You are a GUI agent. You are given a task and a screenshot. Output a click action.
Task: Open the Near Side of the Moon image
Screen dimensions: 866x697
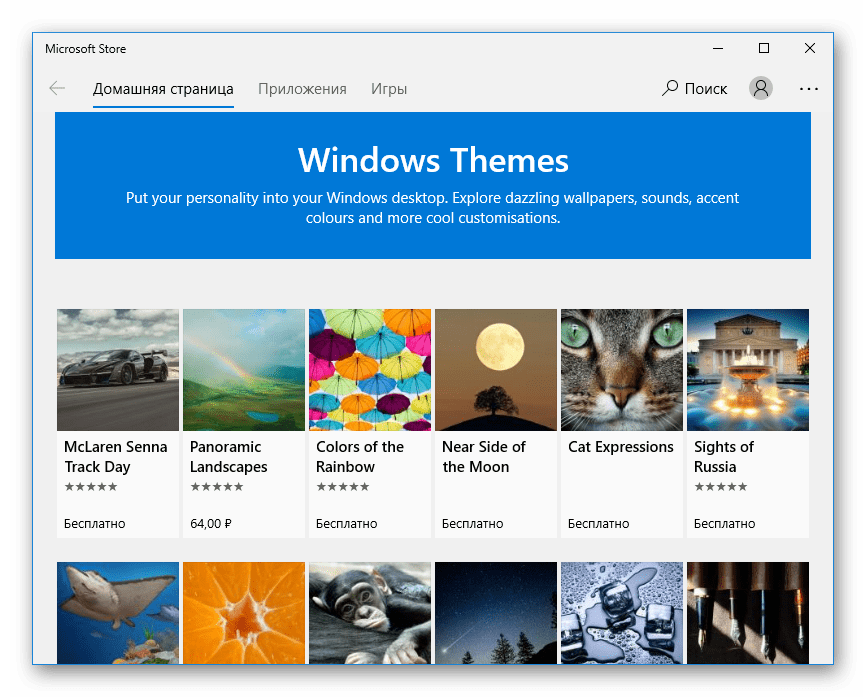pos(496,369)
